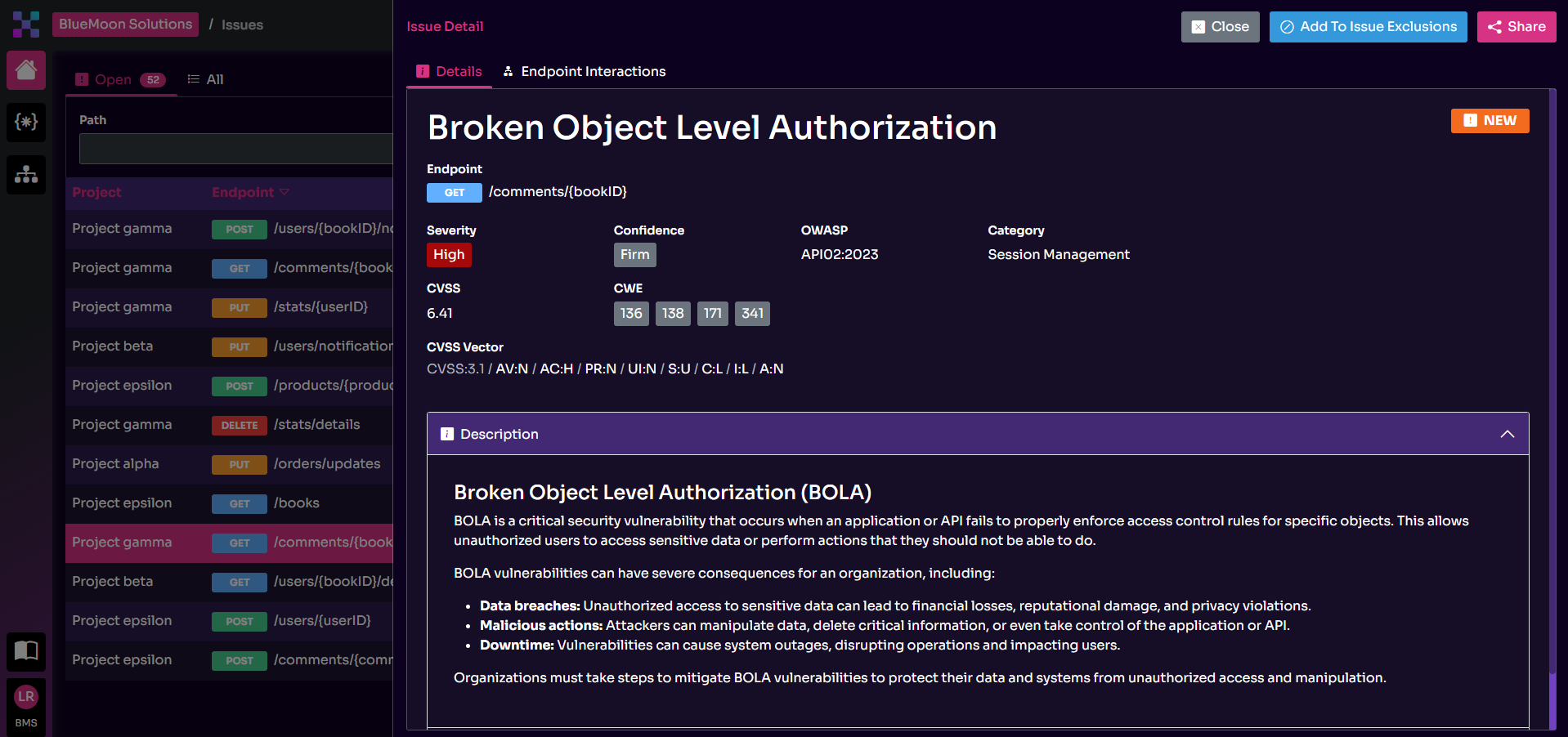This screenshot has height=737, width=1568.
Task: Switch to the All issues tab
Action: [206, 79]
